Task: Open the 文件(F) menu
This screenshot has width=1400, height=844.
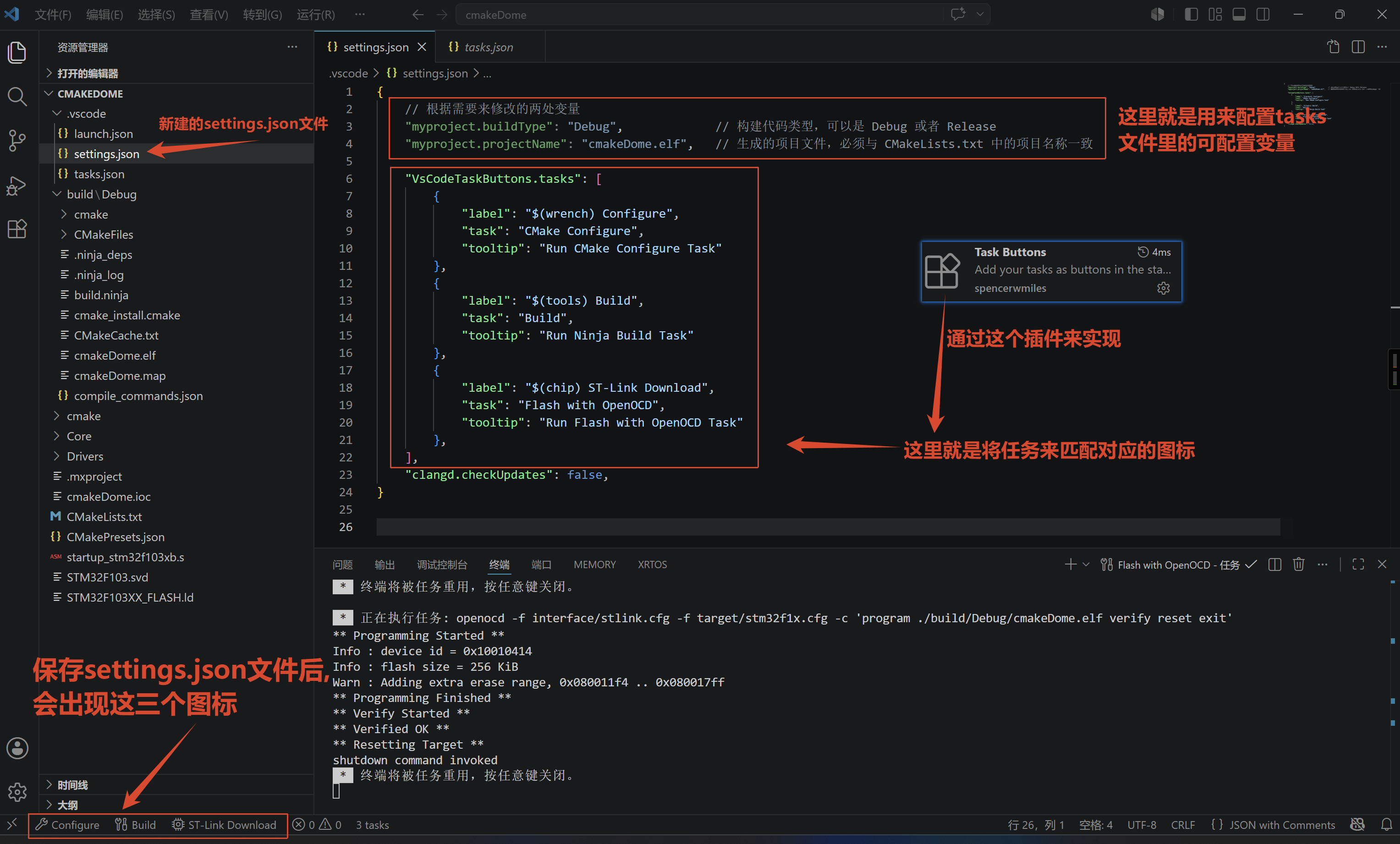Action: tap(53, 15)
